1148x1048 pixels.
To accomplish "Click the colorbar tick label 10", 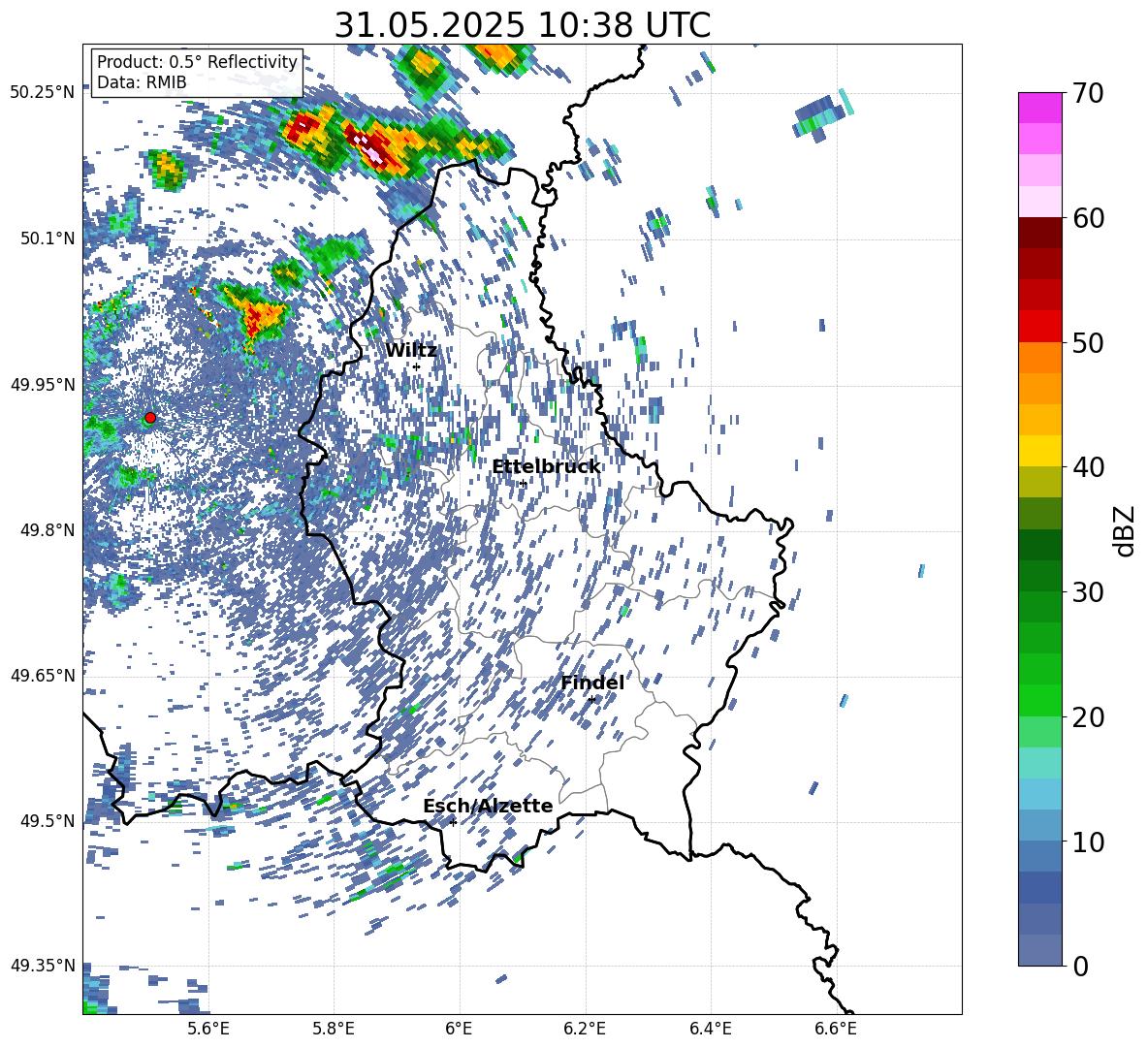I will pyautogui.click(x=1089, y=842).
